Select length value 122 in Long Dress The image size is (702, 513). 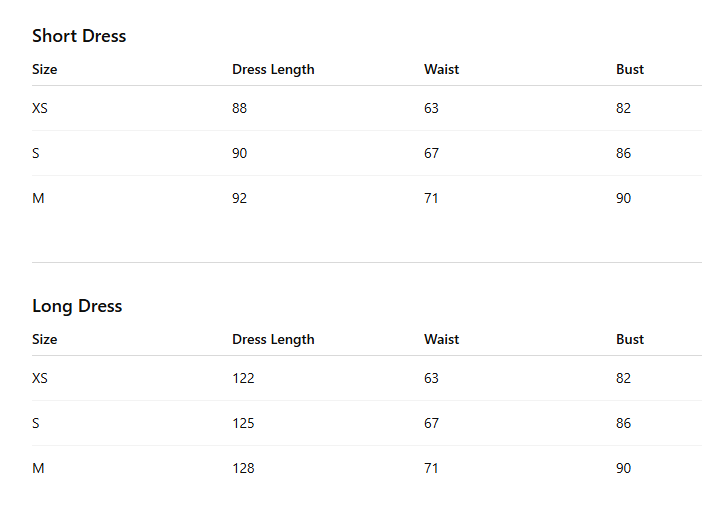click(x=243, y=378)
